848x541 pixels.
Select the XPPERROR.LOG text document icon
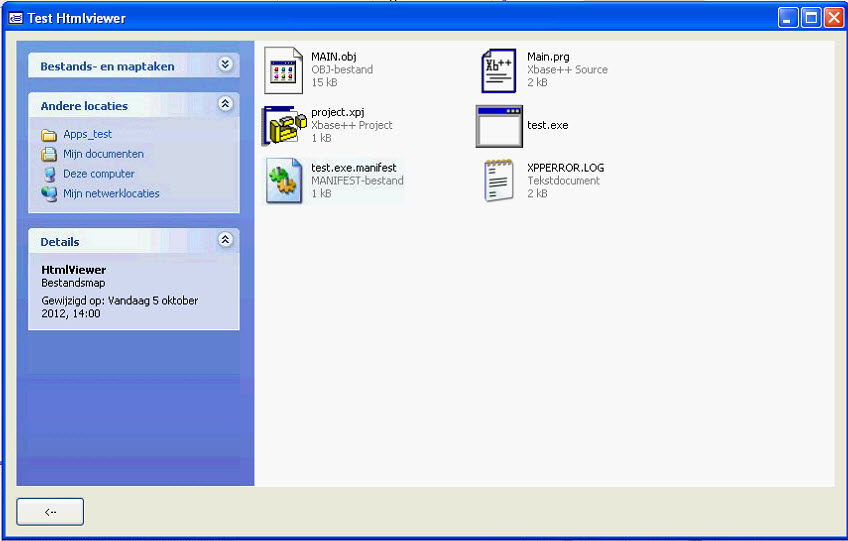[x=499, y=181]
